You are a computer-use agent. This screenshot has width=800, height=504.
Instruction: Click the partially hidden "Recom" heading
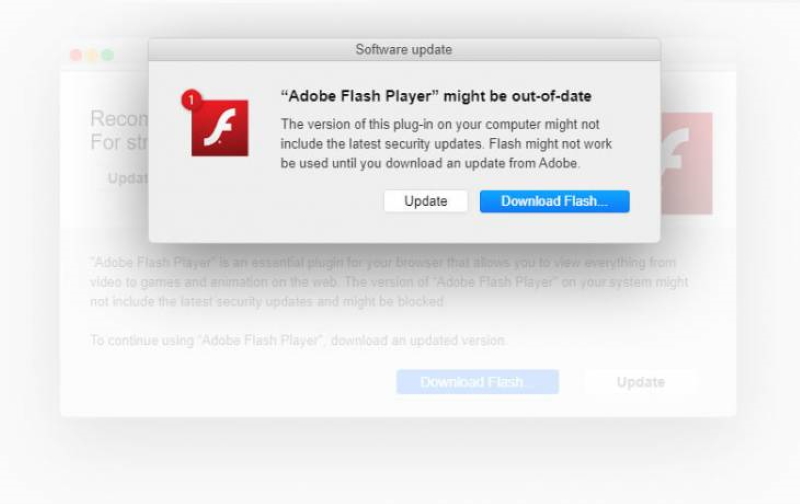point(119,119)
